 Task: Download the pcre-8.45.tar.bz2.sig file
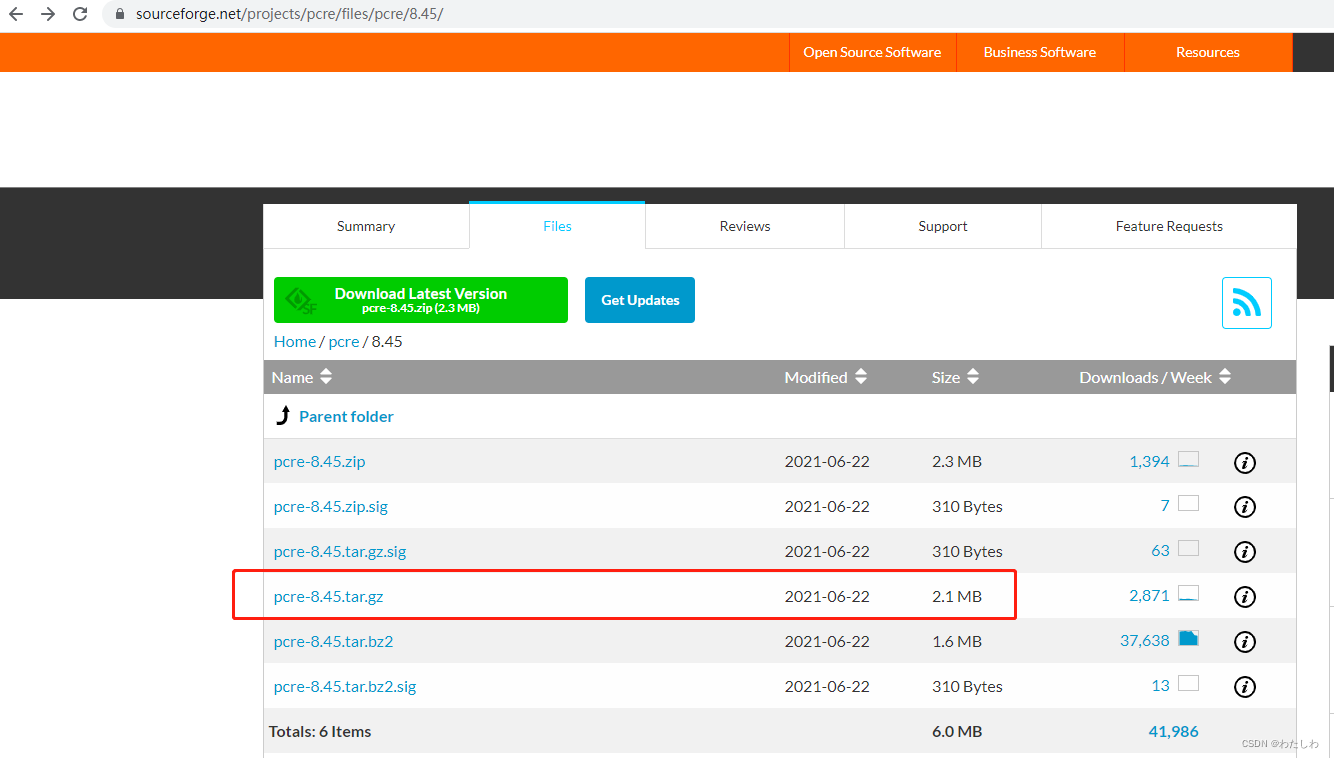point(345,687)
